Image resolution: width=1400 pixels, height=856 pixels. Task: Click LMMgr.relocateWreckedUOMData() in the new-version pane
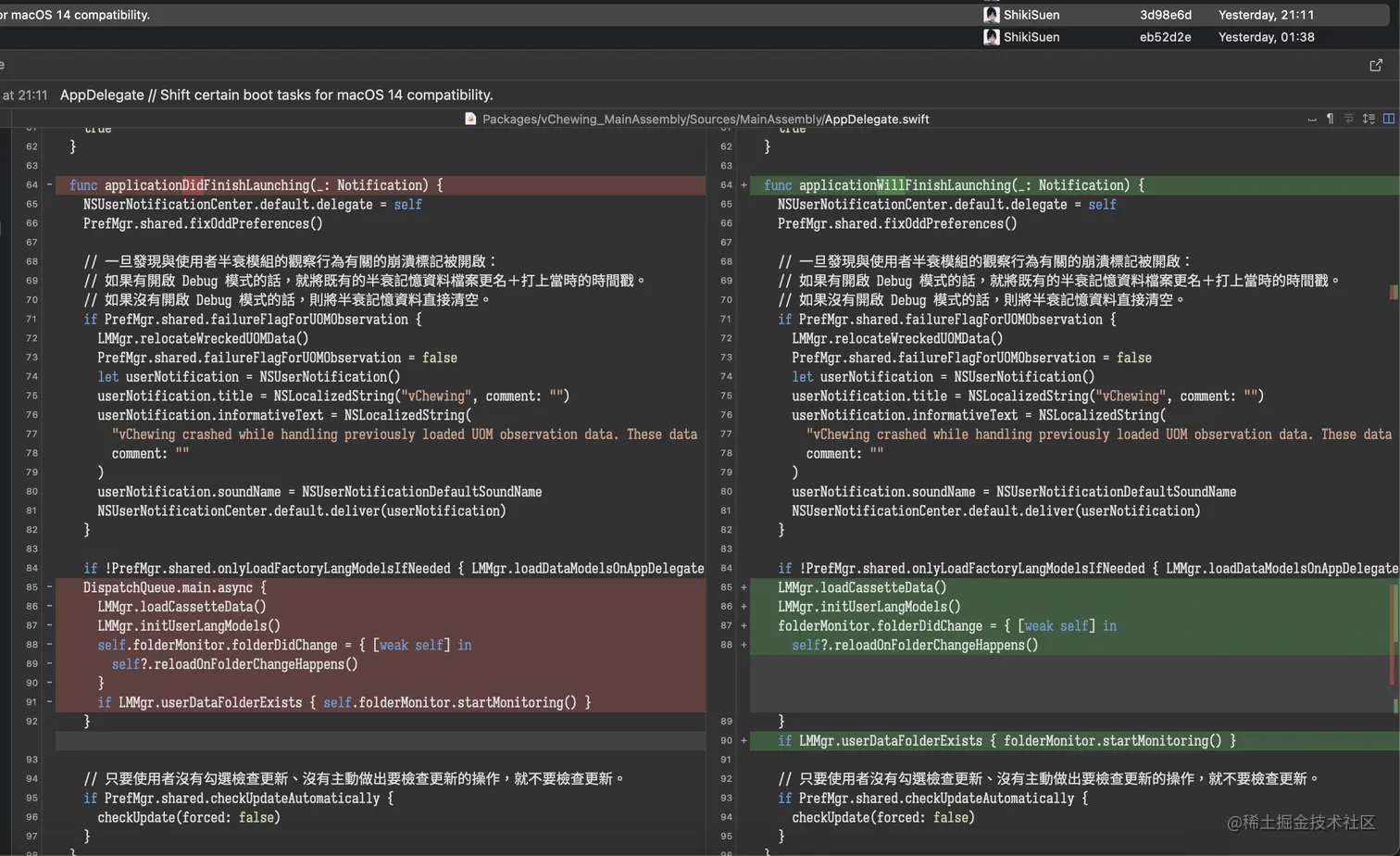pyautogui.click(x=897, y=338)
